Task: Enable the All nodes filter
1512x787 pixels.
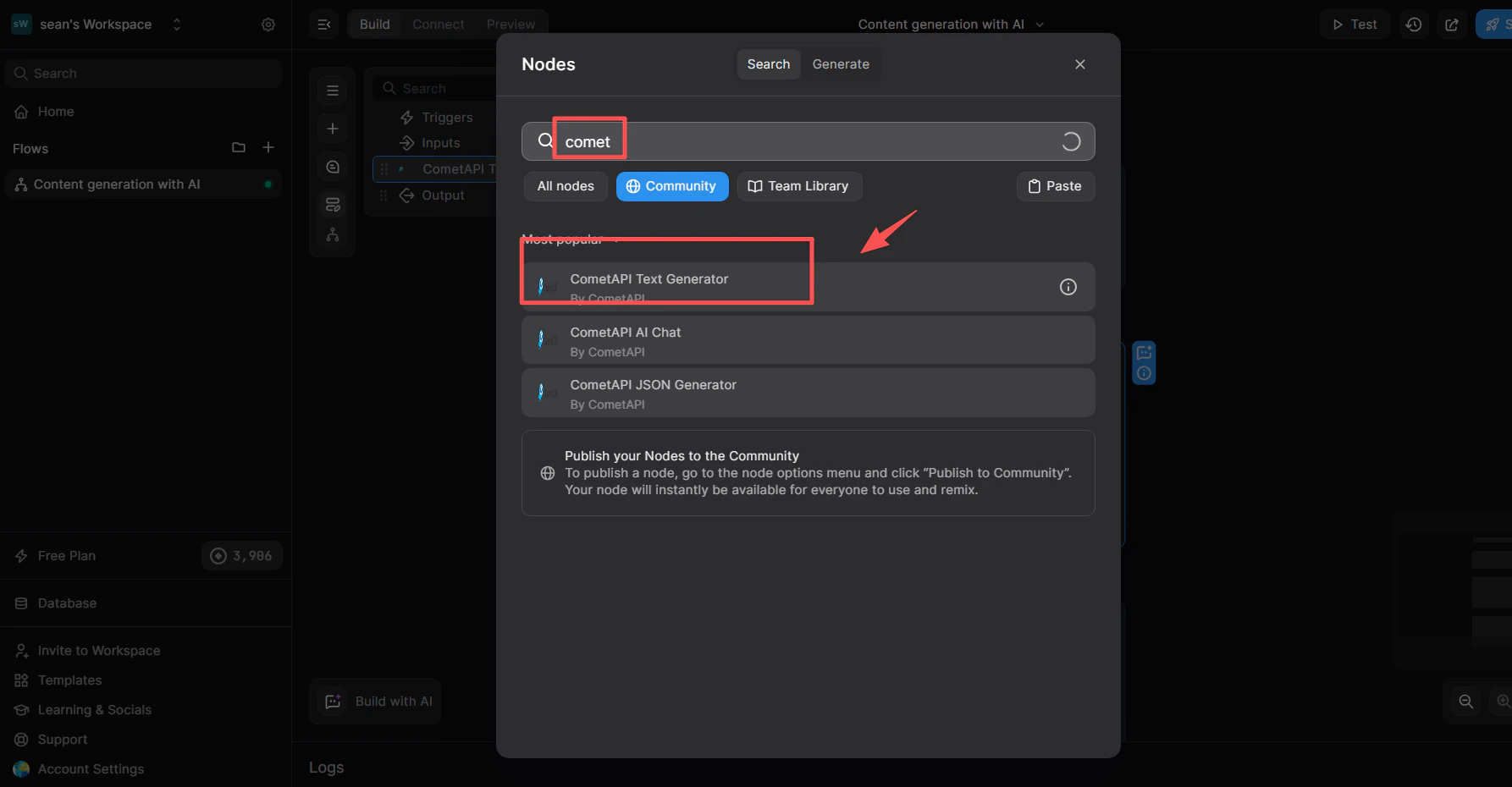Action: tap(565, 186)
